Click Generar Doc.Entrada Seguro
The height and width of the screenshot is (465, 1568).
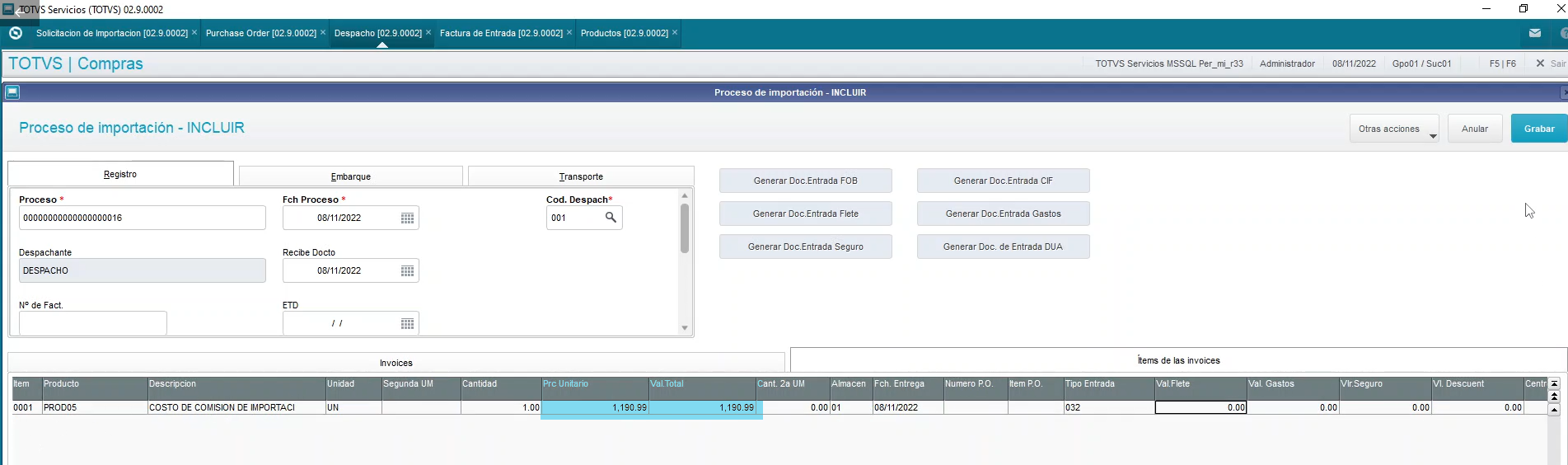(806, 247)
